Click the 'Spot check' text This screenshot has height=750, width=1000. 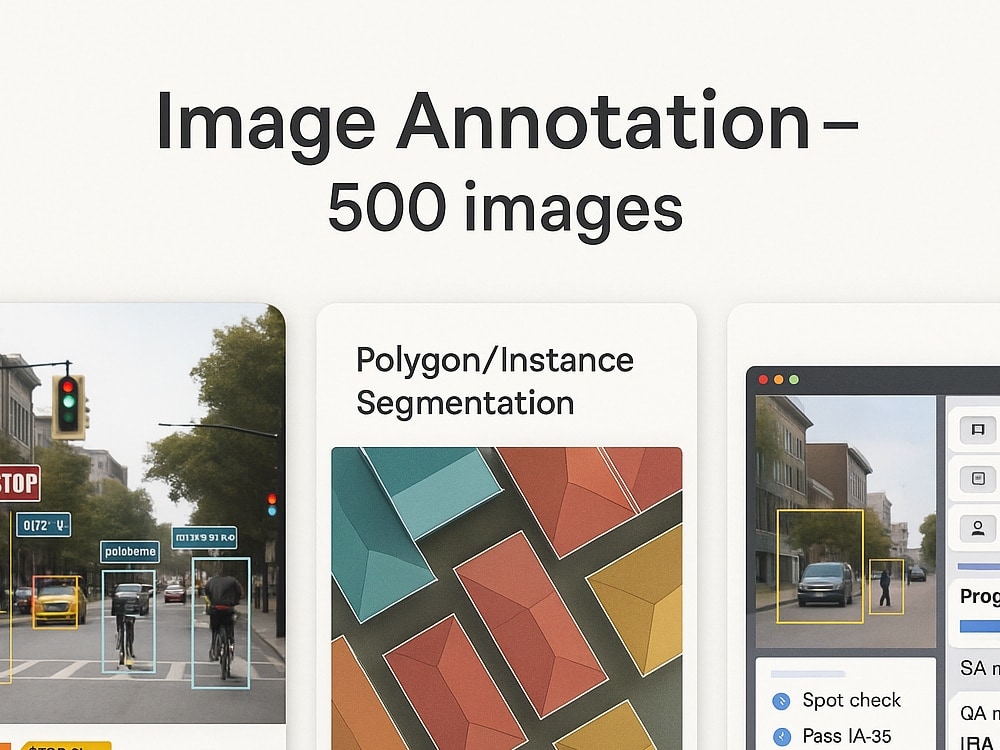click(x=851, y=700)
